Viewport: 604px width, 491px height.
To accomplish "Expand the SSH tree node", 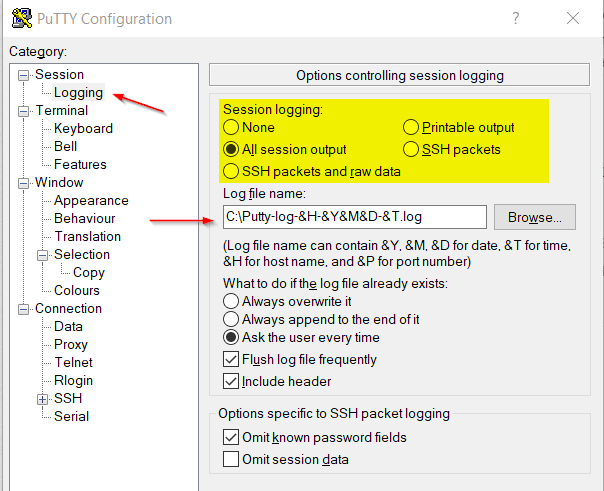I will click(43, 399).
